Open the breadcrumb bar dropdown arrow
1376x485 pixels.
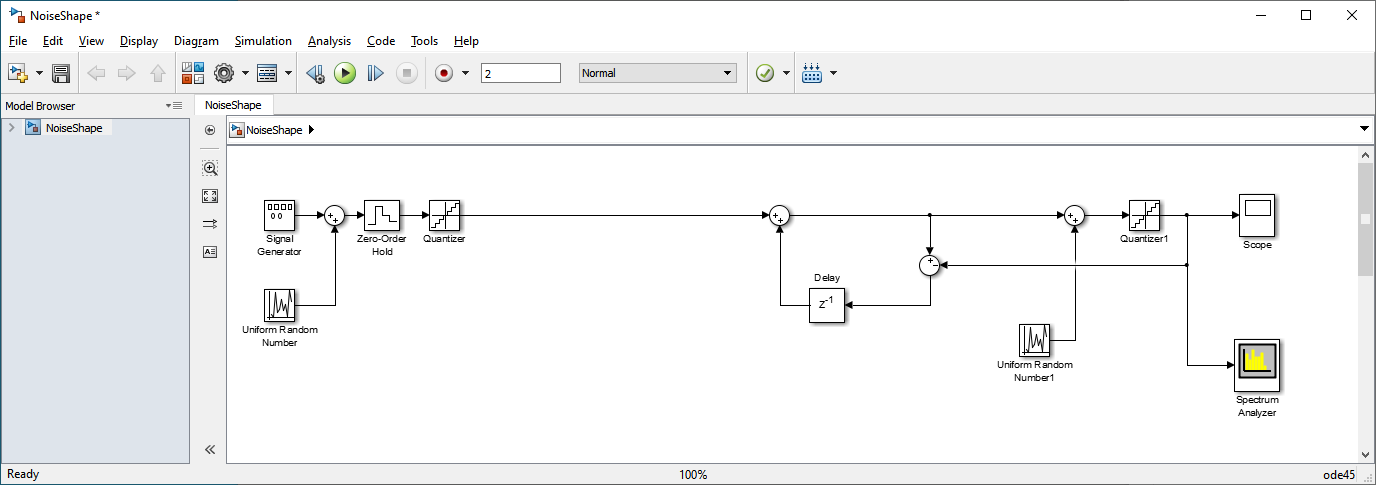tap(1365, 129)
